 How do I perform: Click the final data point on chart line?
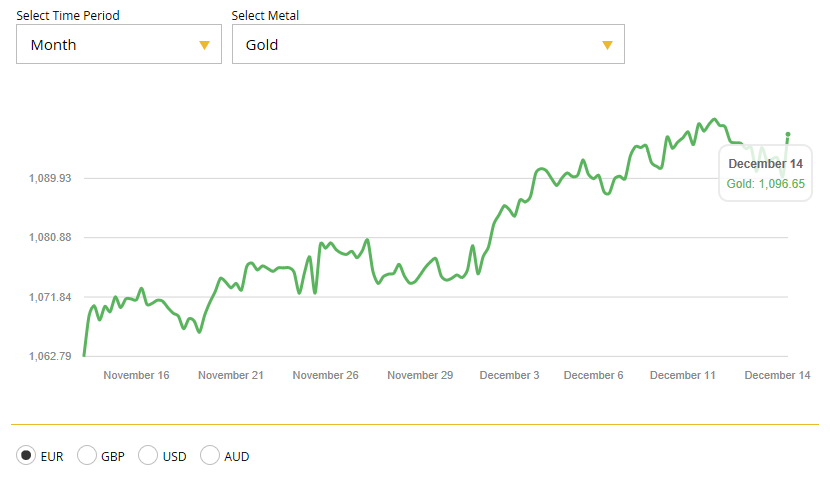788,134
